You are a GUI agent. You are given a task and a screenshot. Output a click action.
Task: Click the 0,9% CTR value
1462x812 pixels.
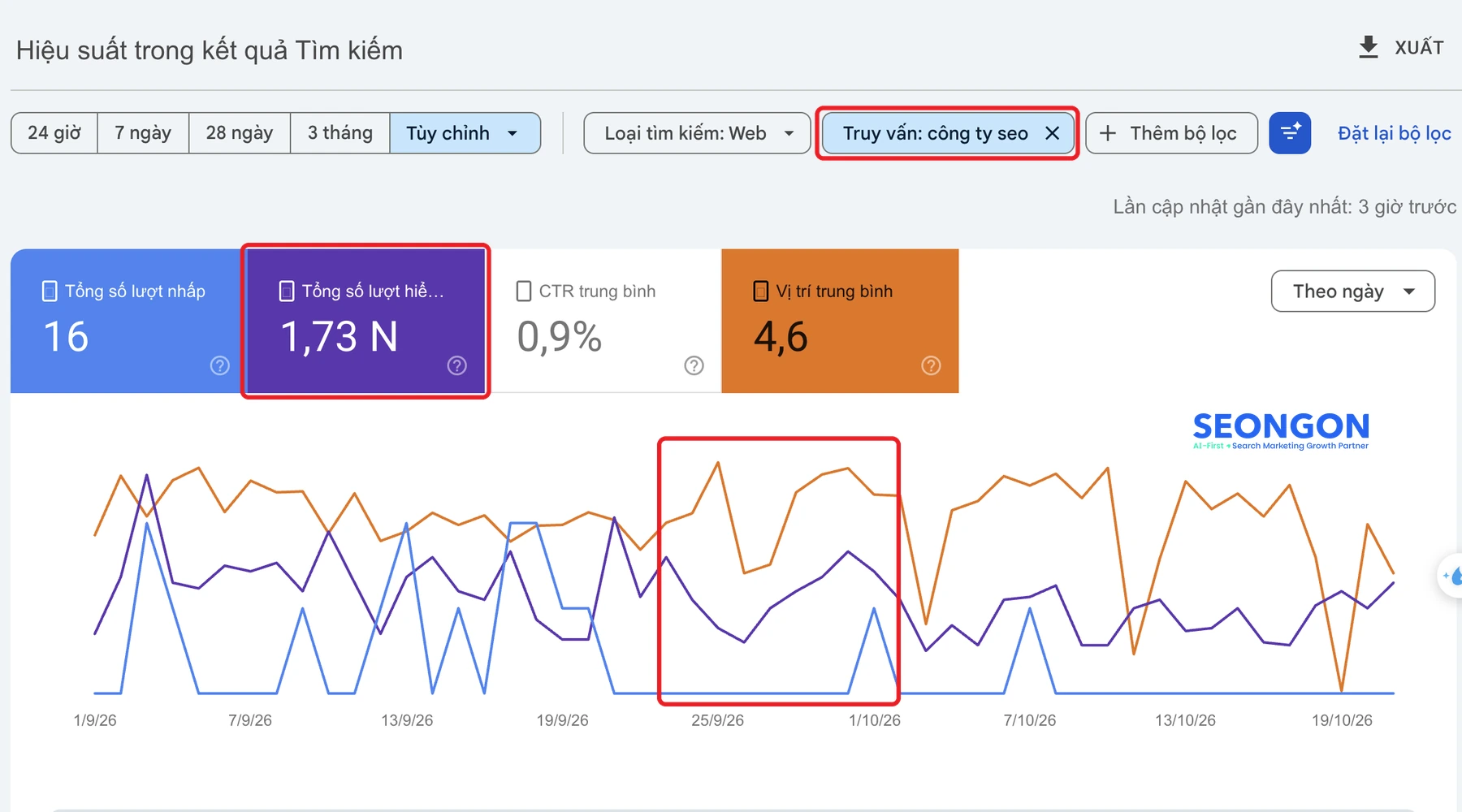(x=560, y=337)
